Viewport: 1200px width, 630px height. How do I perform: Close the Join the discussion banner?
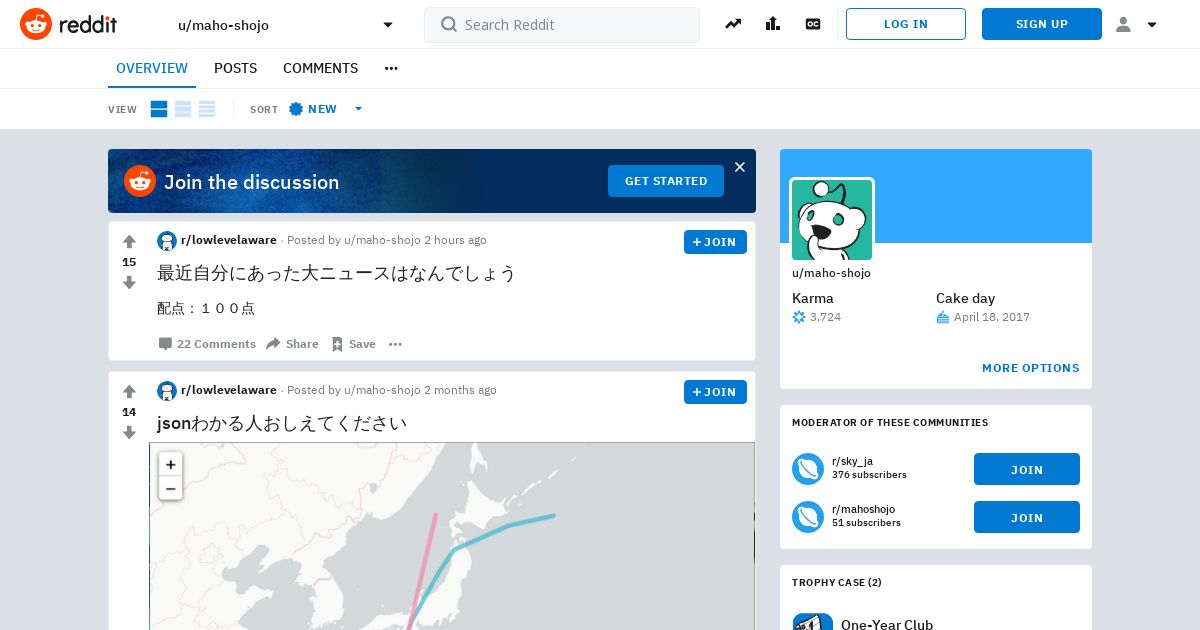click(740, 167)
